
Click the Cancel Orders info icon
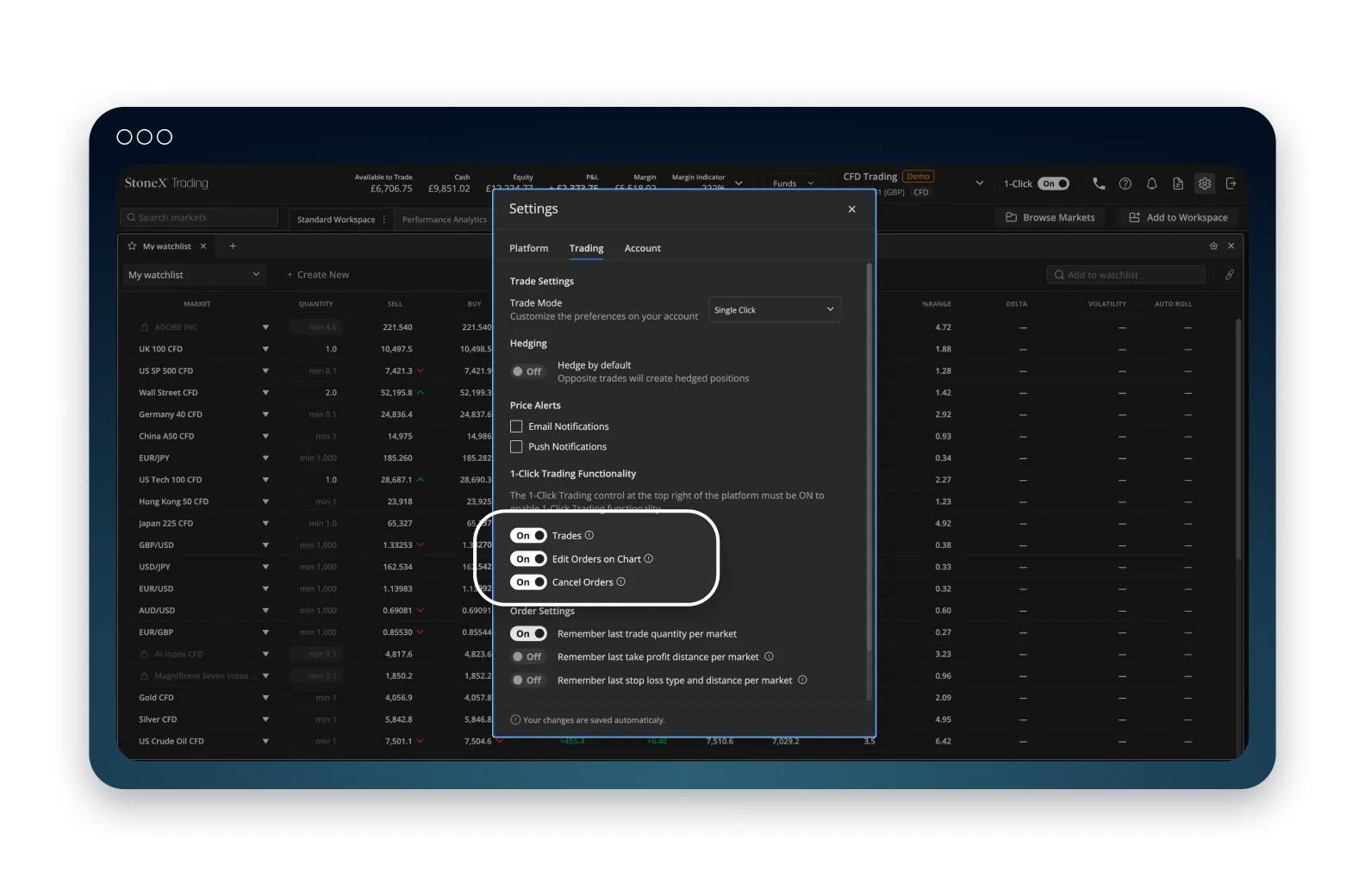tap(621, 582)
